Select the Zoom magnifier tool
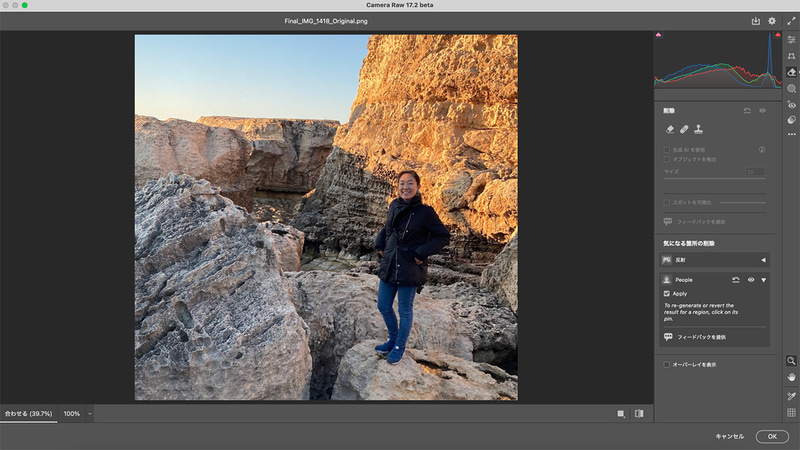Screen dimensions: 800x450 791,360
